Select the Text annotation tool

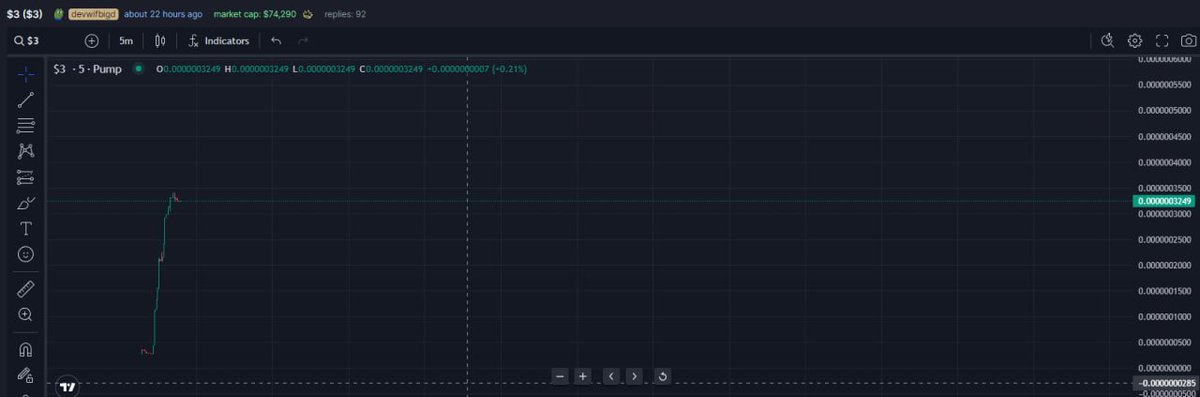coord(26,228)
